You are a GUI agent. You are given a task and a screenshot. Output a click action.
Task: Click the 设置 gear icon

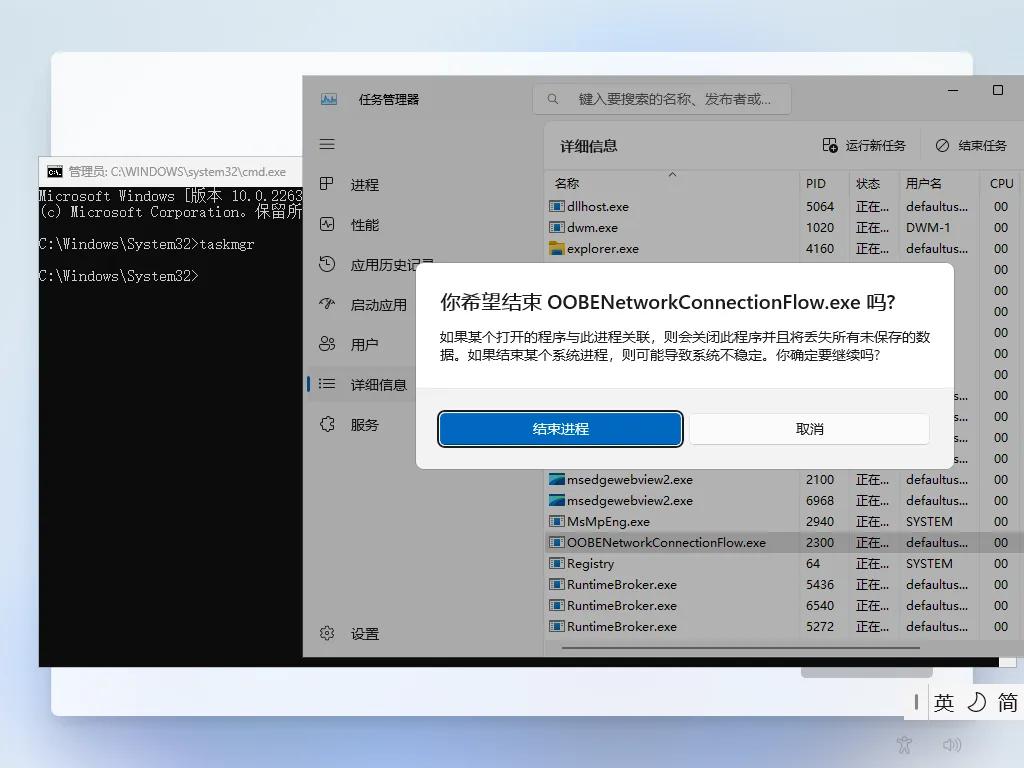click(x=327, y=633)
